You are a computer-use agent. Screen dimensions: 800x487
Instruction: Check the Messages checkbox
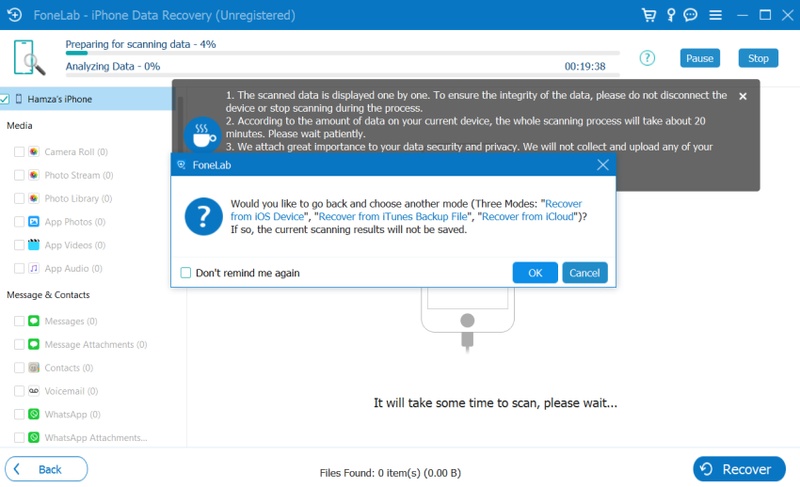pos(19,321)
